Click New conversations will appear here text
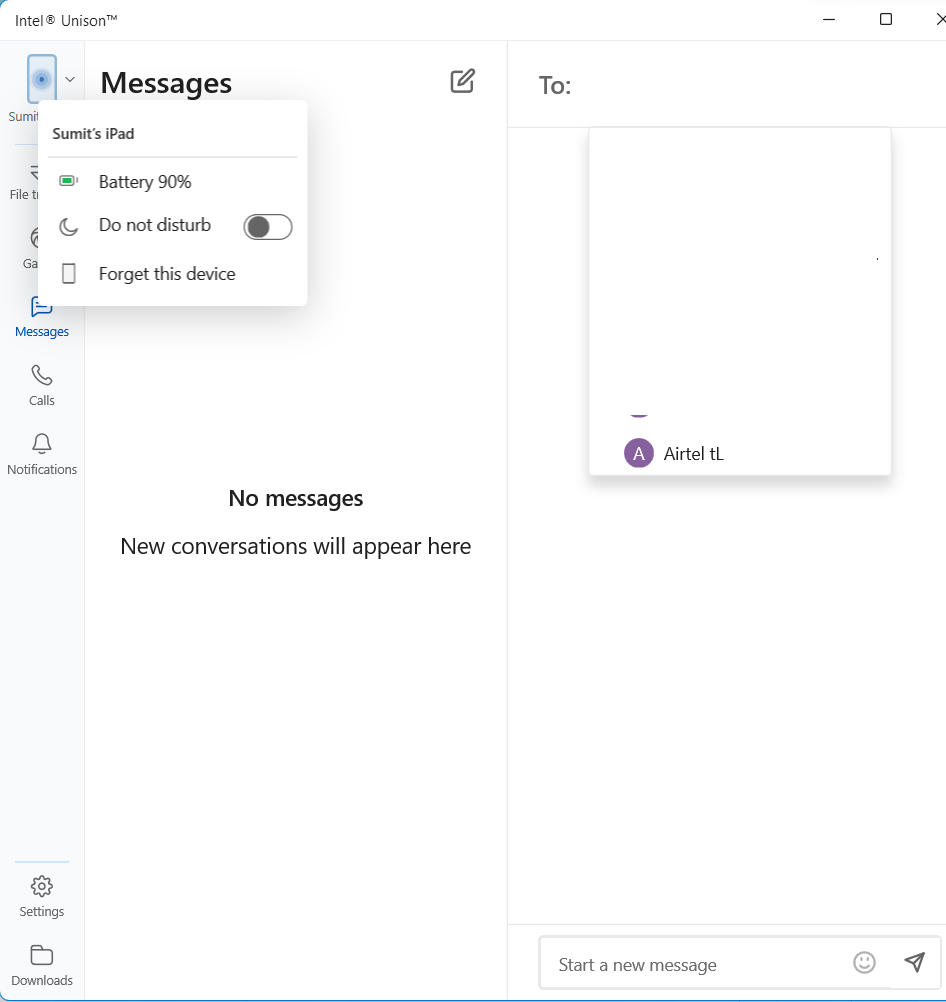Screen dimensions: 946x1002 tap(296, 546)
